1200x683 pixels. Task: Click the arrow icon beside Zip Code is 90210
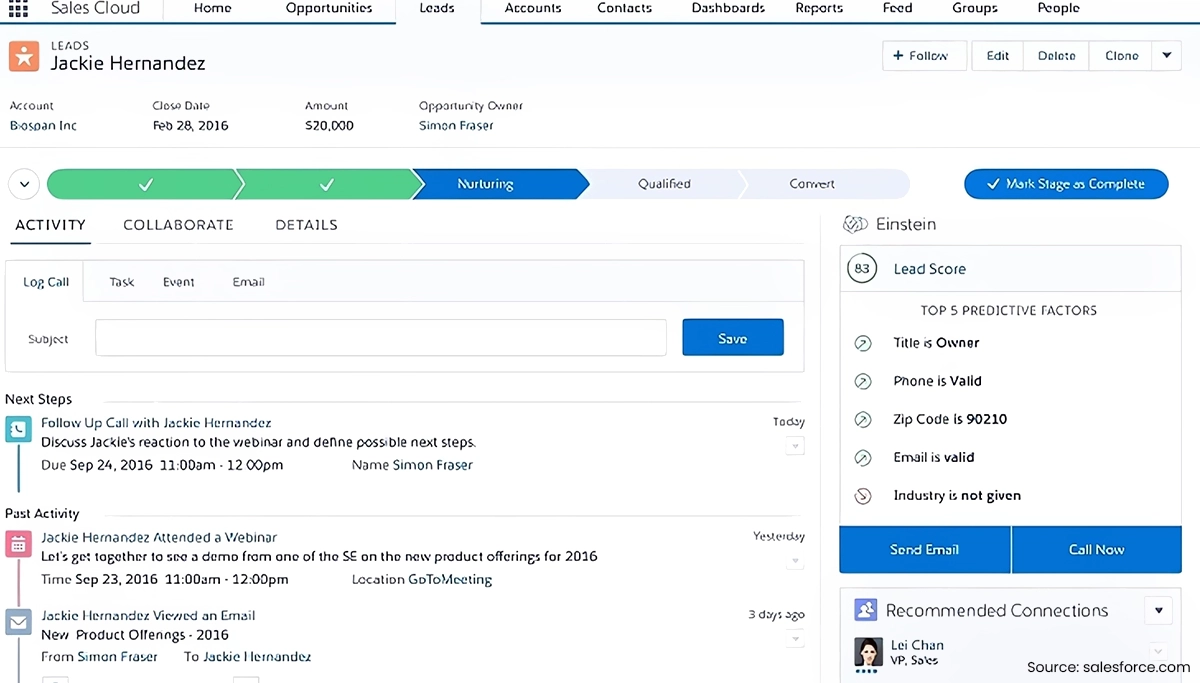click(863, 419)
